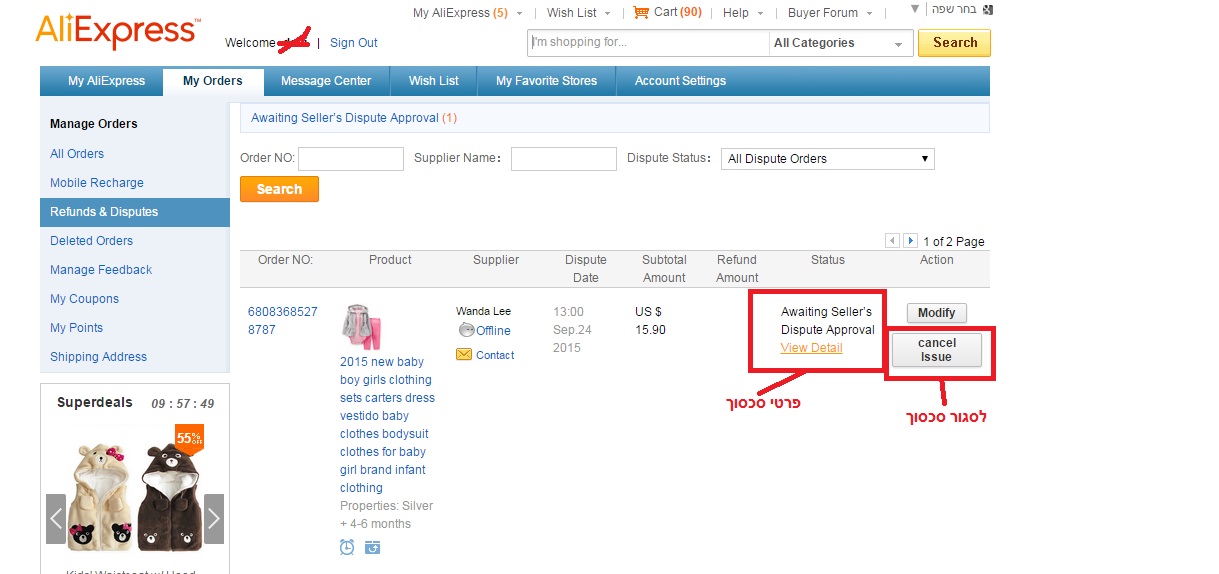Viewport: 1219px width, 574px height.
Task: Open All Orders in sidebar
Action: pos(77,154)
